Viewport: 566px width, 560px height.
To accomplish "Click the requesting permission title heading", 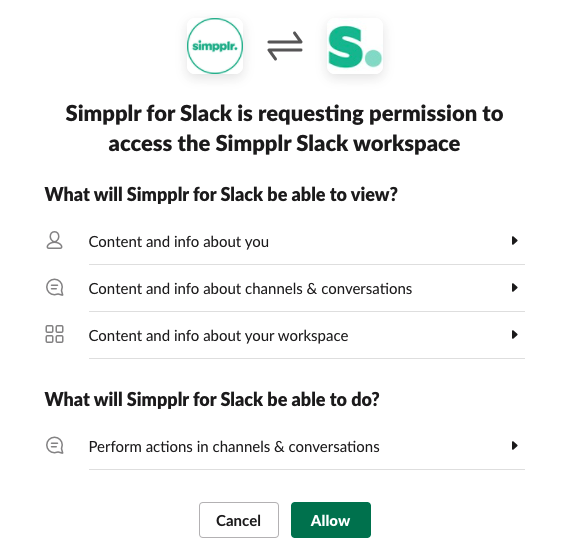I will [284, 129].
